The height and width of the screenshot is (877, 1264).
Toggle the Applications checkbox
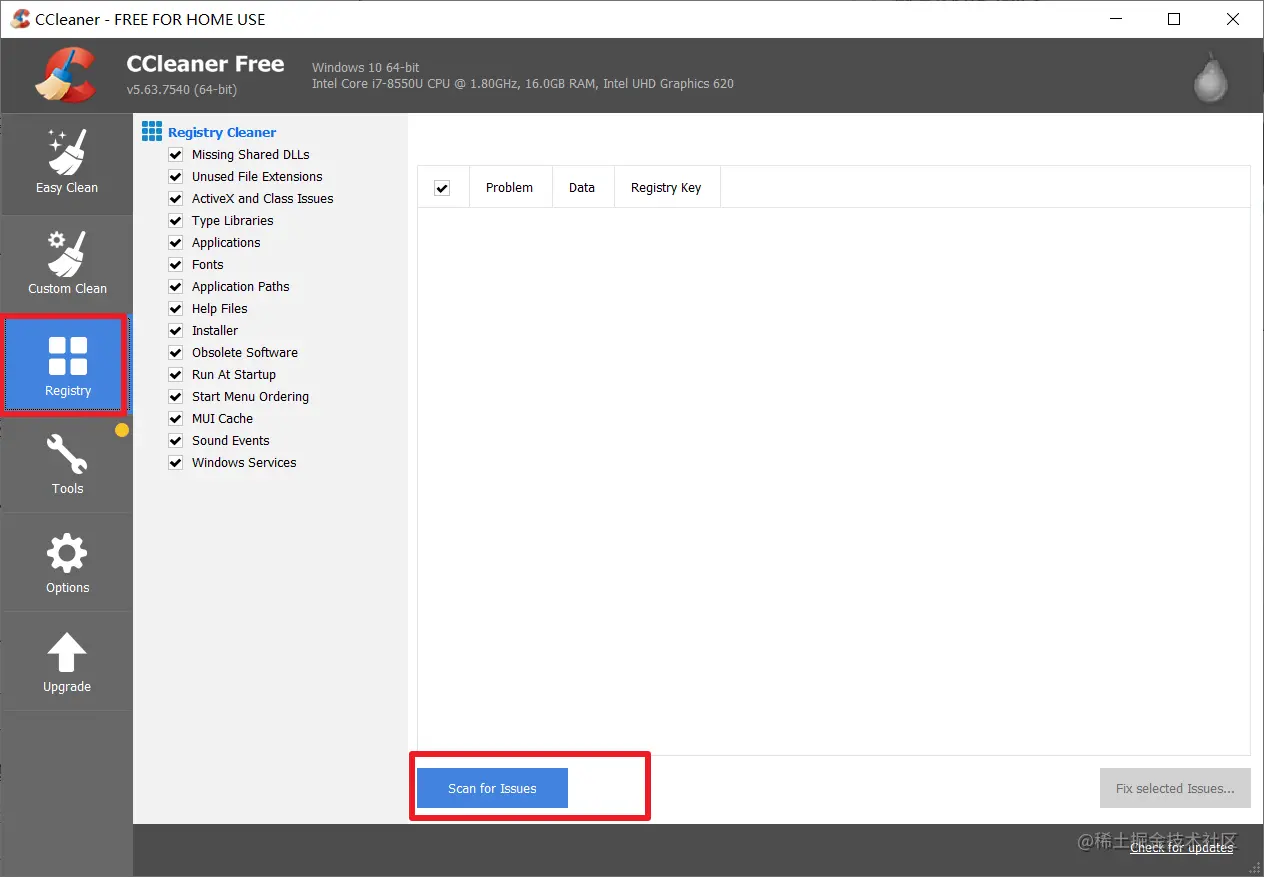click(x=176, y=243)
